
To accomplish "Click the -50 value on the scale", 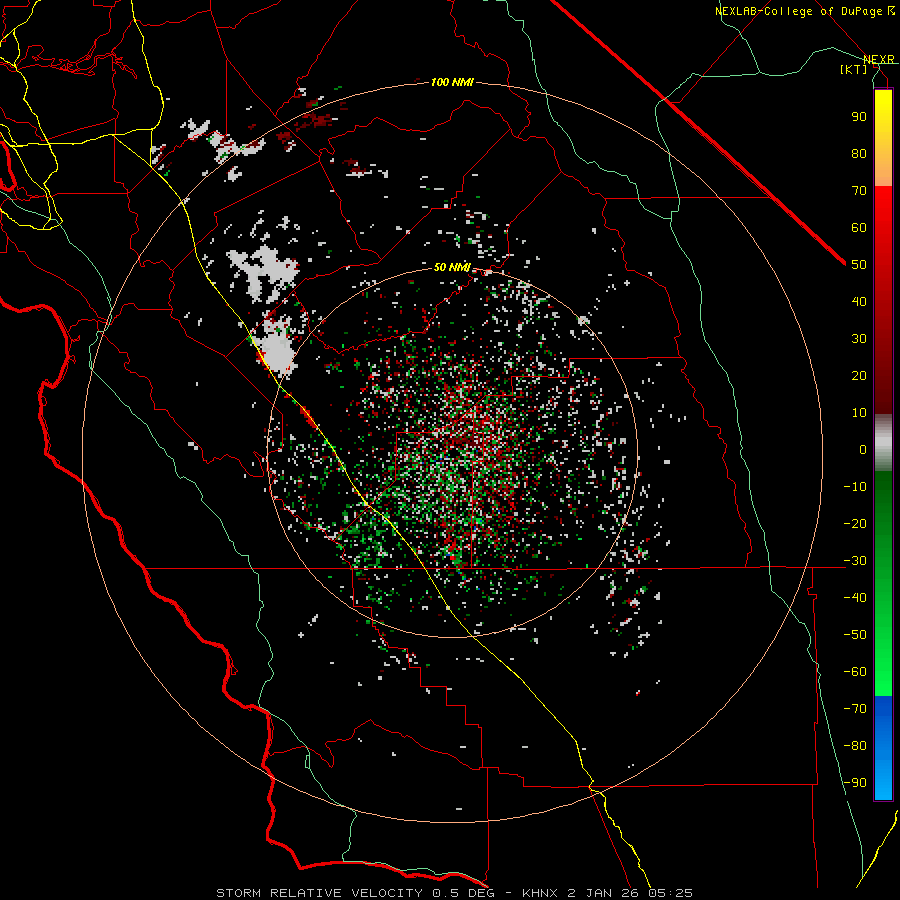I will pyautogui.click(x=855, y=634).
